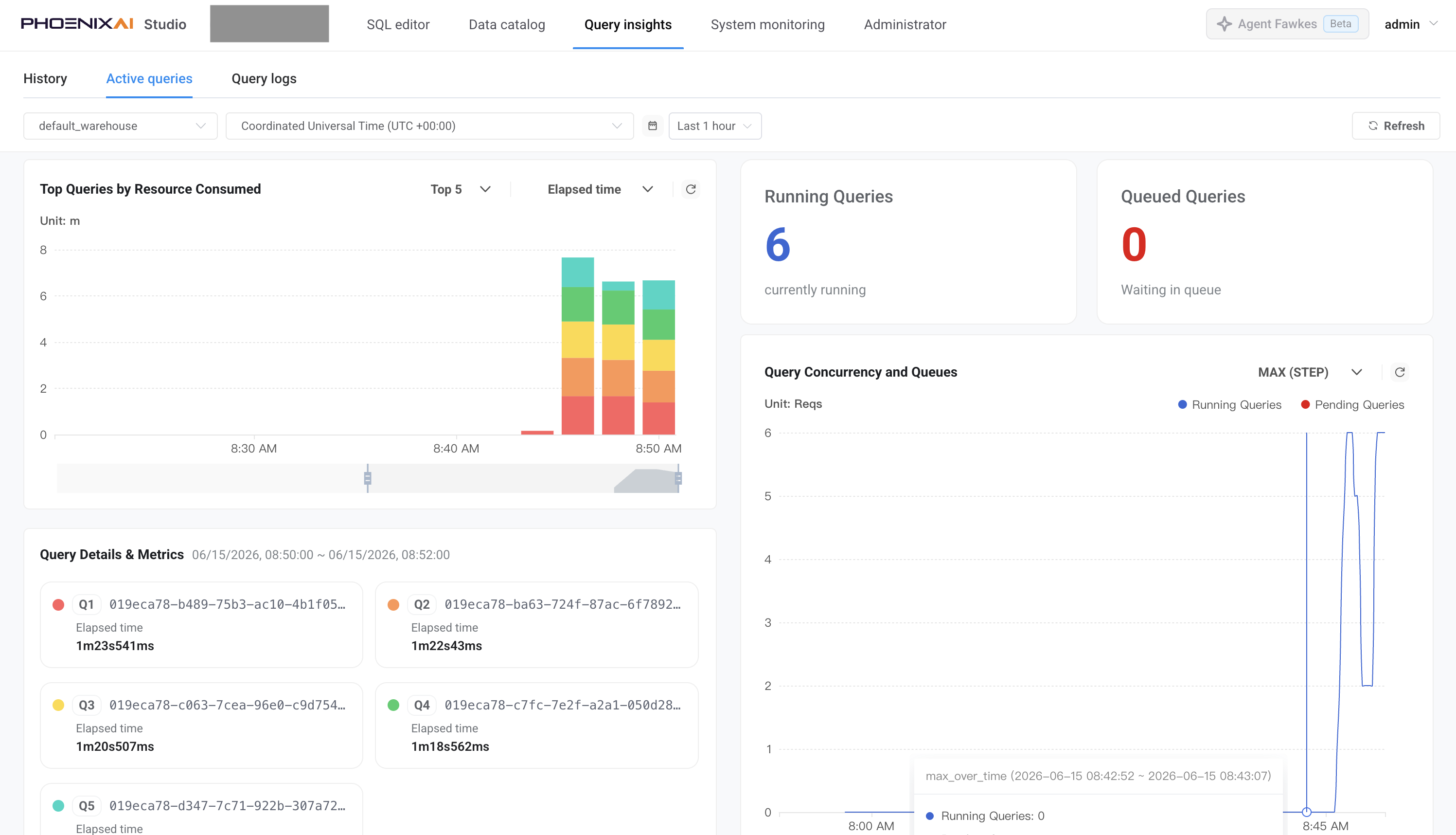1456x835 pixels.
Task: Click the Query Details date range text
Action: (321, 555)
